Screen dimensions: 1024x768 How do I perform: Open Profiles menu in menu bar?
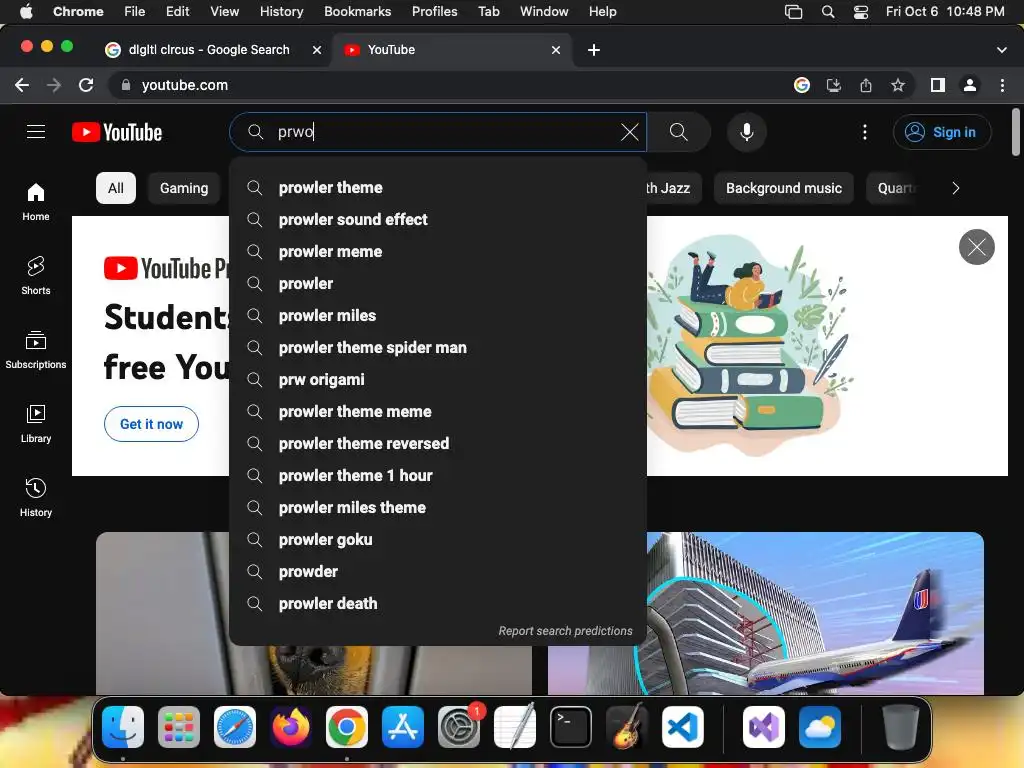pos(434,12)
